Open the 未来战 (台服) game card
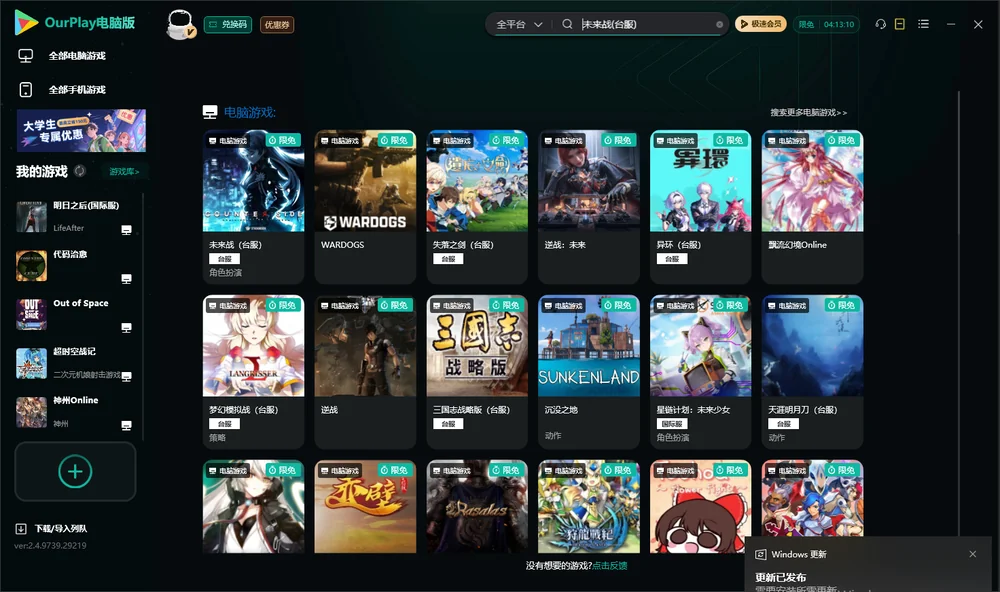 [254, 207]
